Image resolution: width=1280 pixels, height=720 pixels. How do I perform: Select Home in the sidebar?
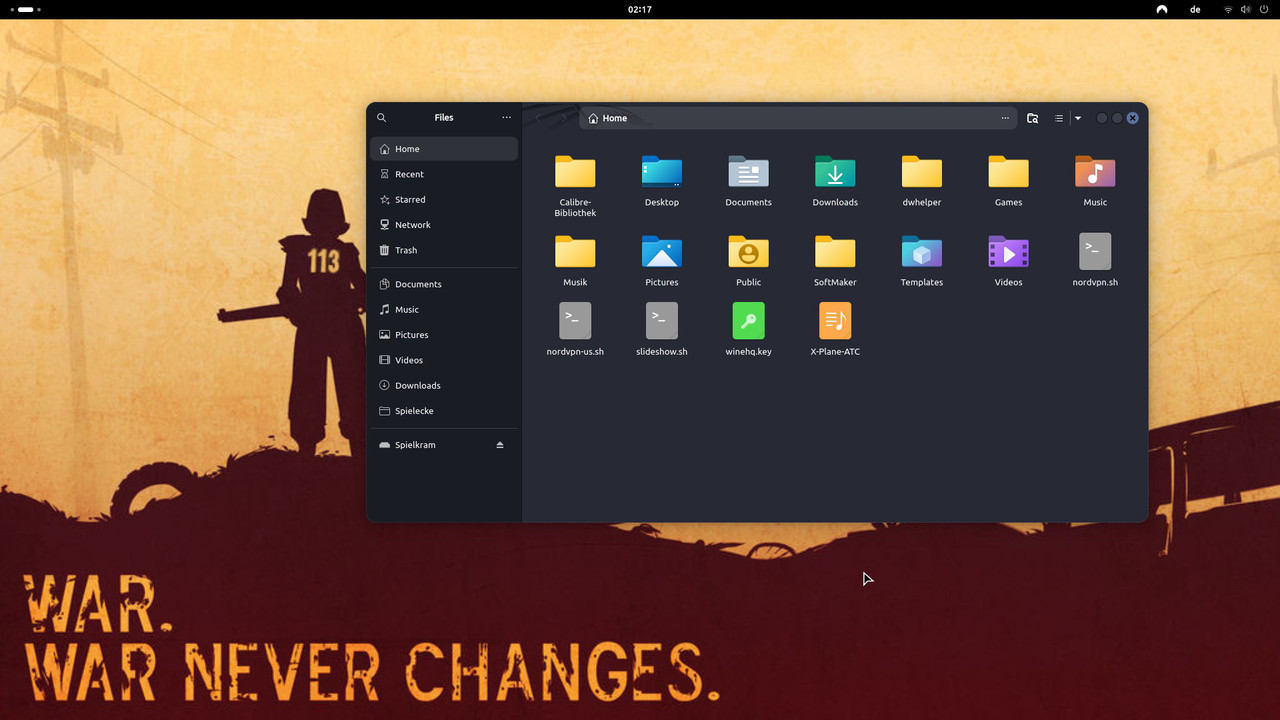click(x=444, y=149)
